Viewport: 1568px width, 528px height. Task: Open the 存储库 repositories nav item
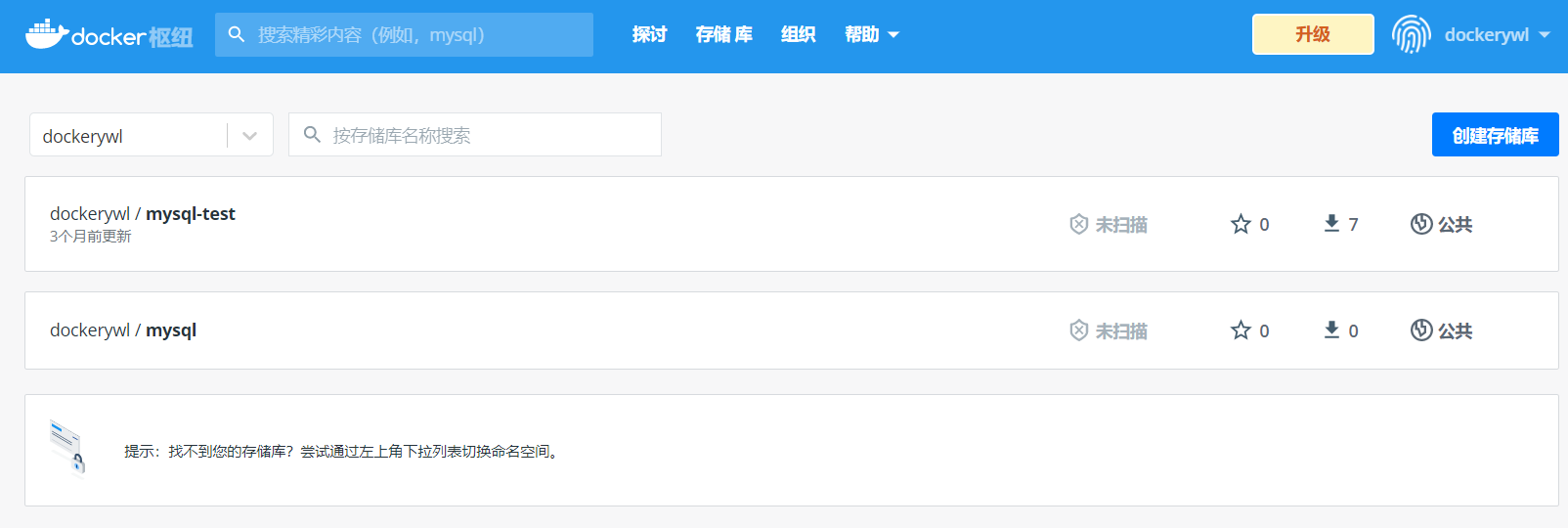pyautogui.click(x=724, y=35)
